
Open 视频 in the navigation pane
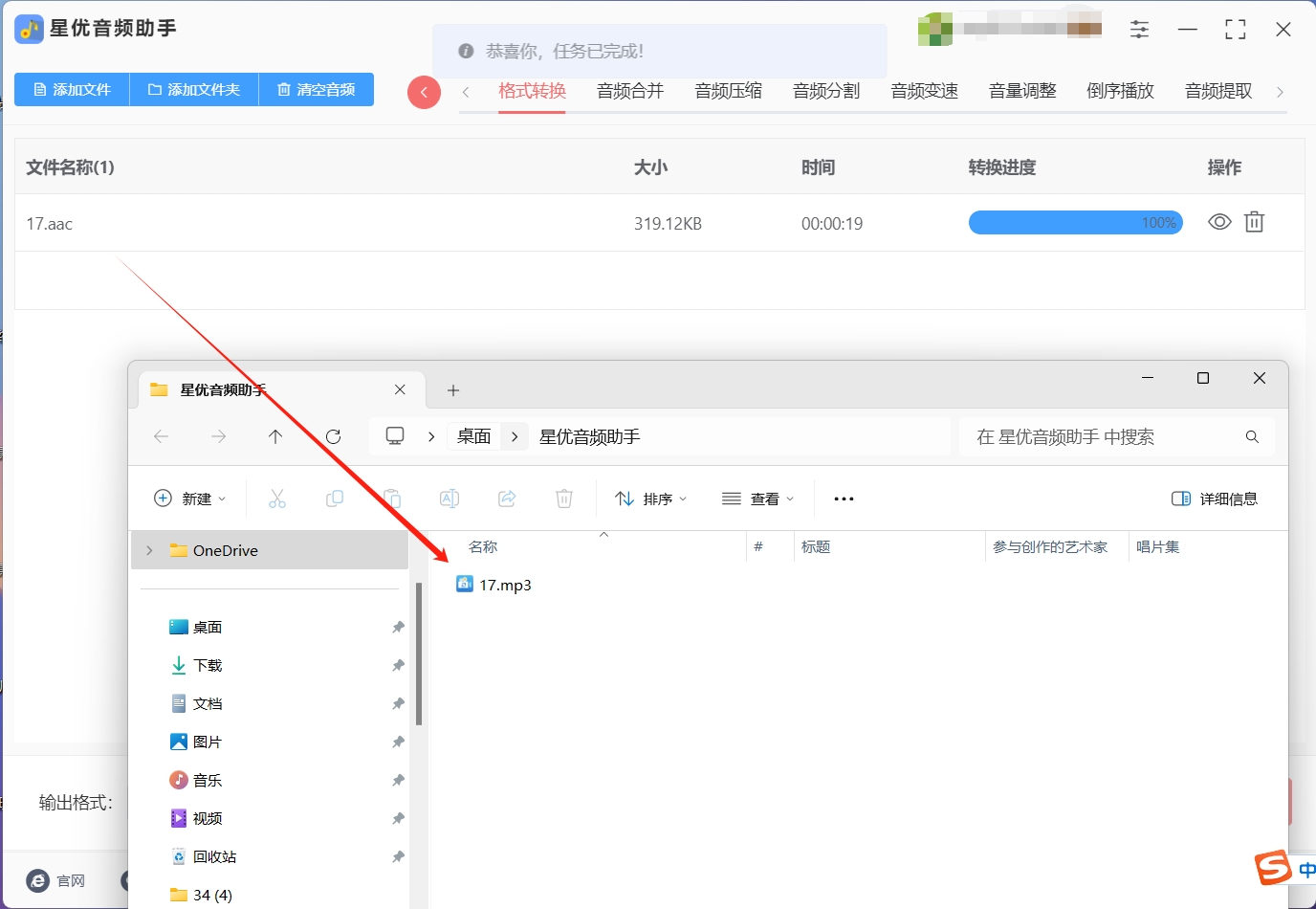point(208,818)
